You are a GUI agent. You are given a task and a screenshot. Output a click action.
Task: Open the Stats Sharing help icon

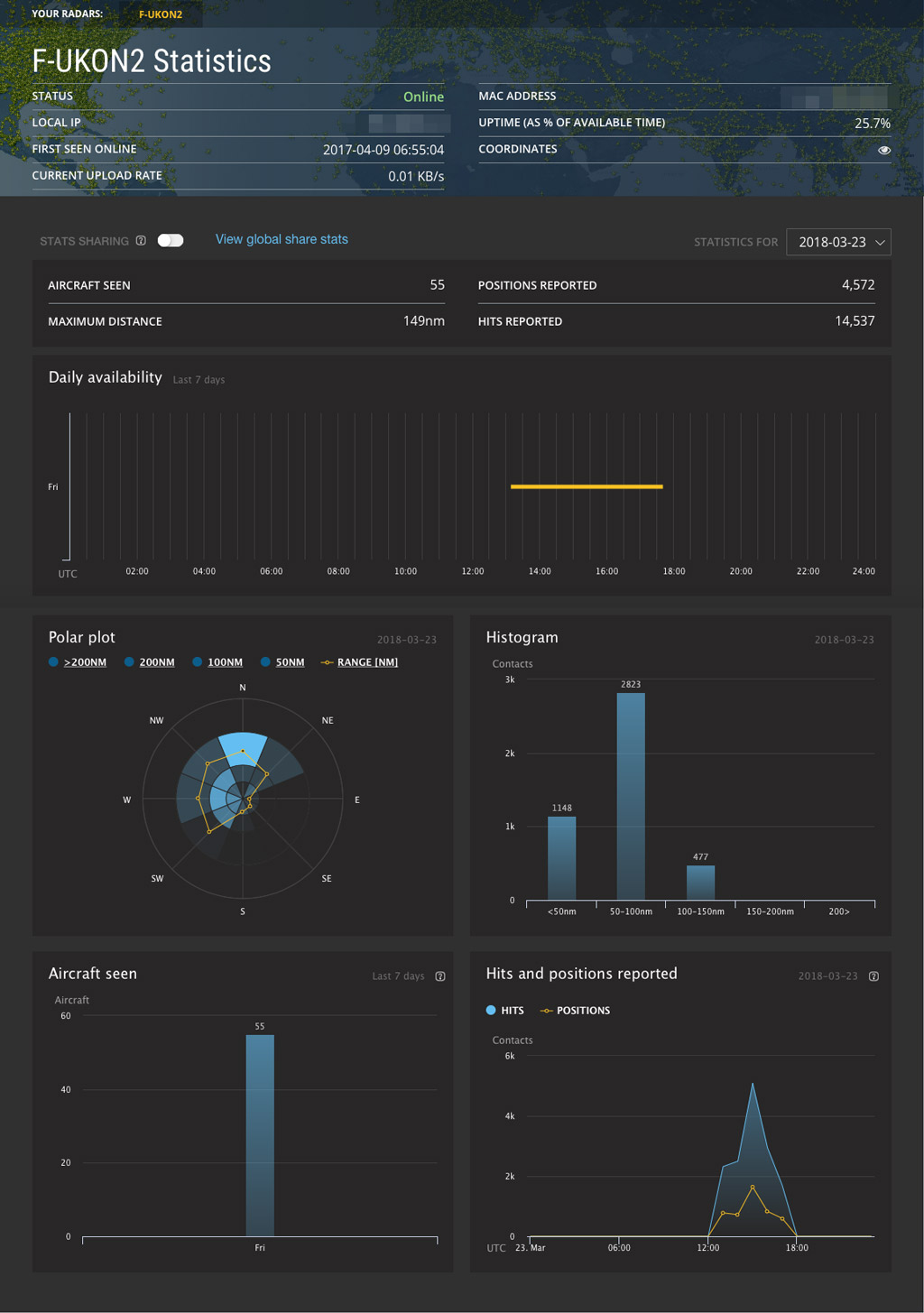[141, 241]
